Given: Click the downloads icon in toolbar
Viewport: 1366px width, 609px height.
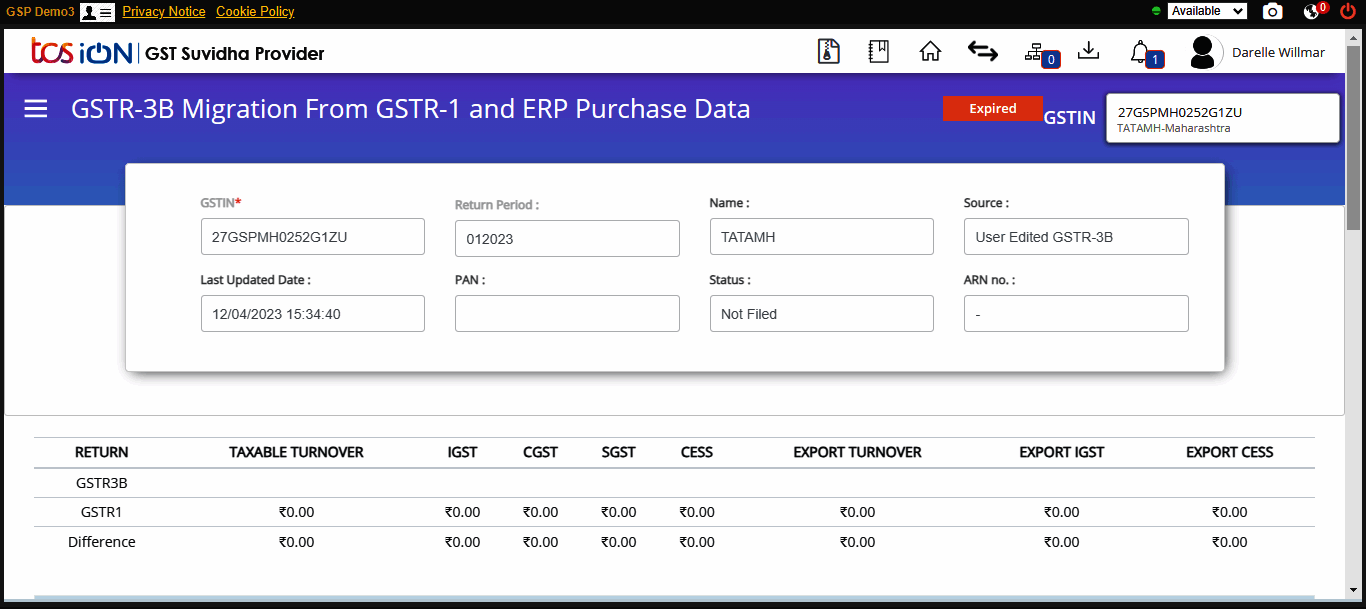Looking at the screenshot, I should pyautogui.click(x=1089, y=51).
